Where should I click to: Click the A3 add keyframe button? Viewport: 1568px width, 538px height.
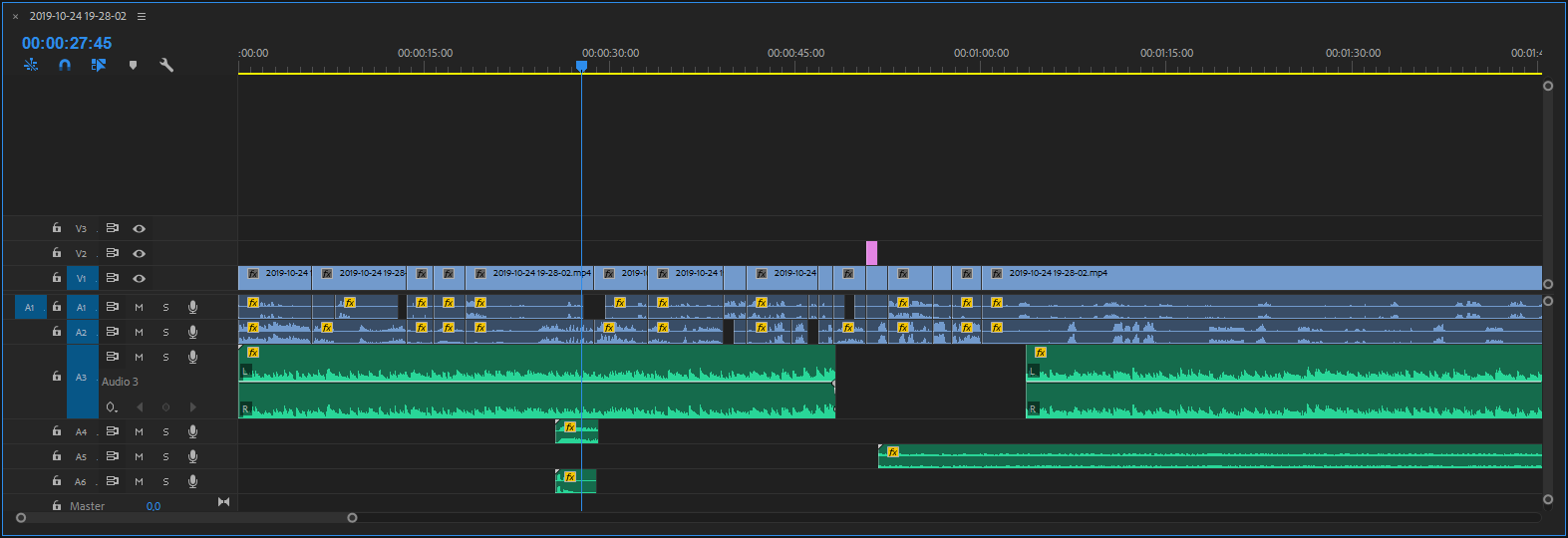point(165,406)
